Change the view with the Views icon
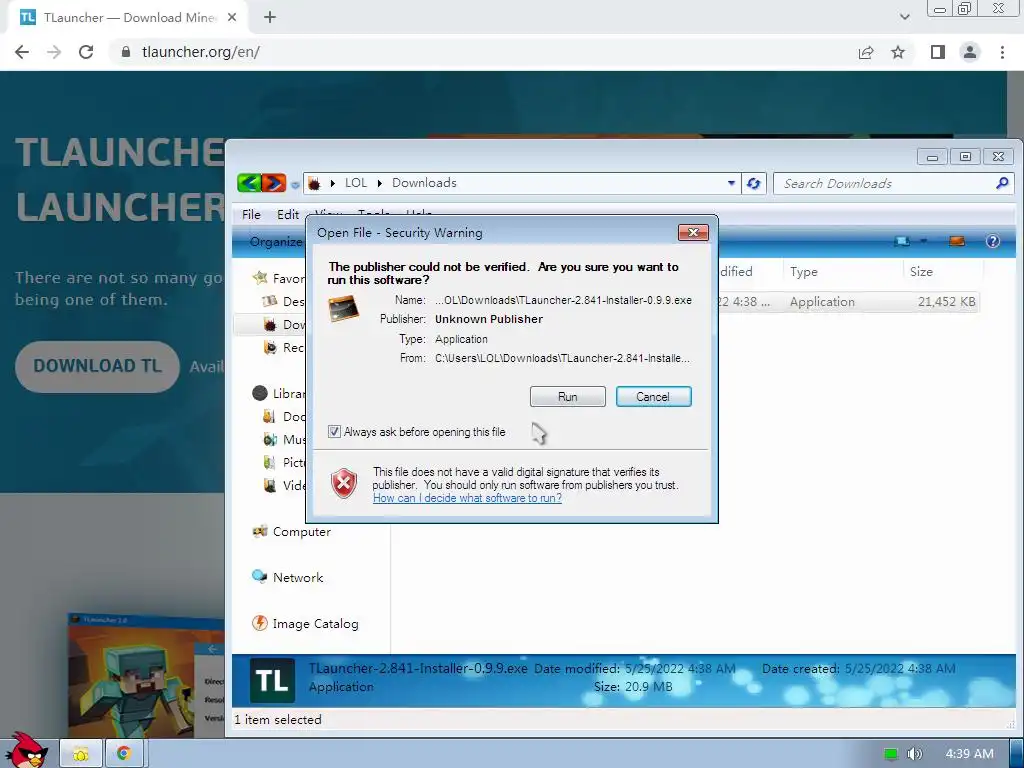This screenshot has width=1024, height=768. tap(902, 242)
